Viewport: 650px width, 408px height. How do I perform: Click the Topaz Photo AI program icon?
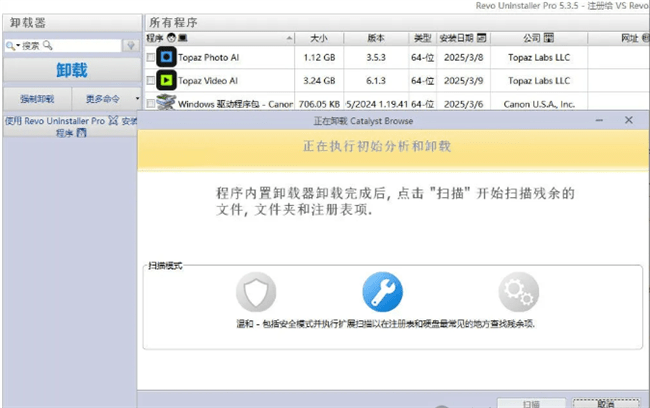point(166,57)
